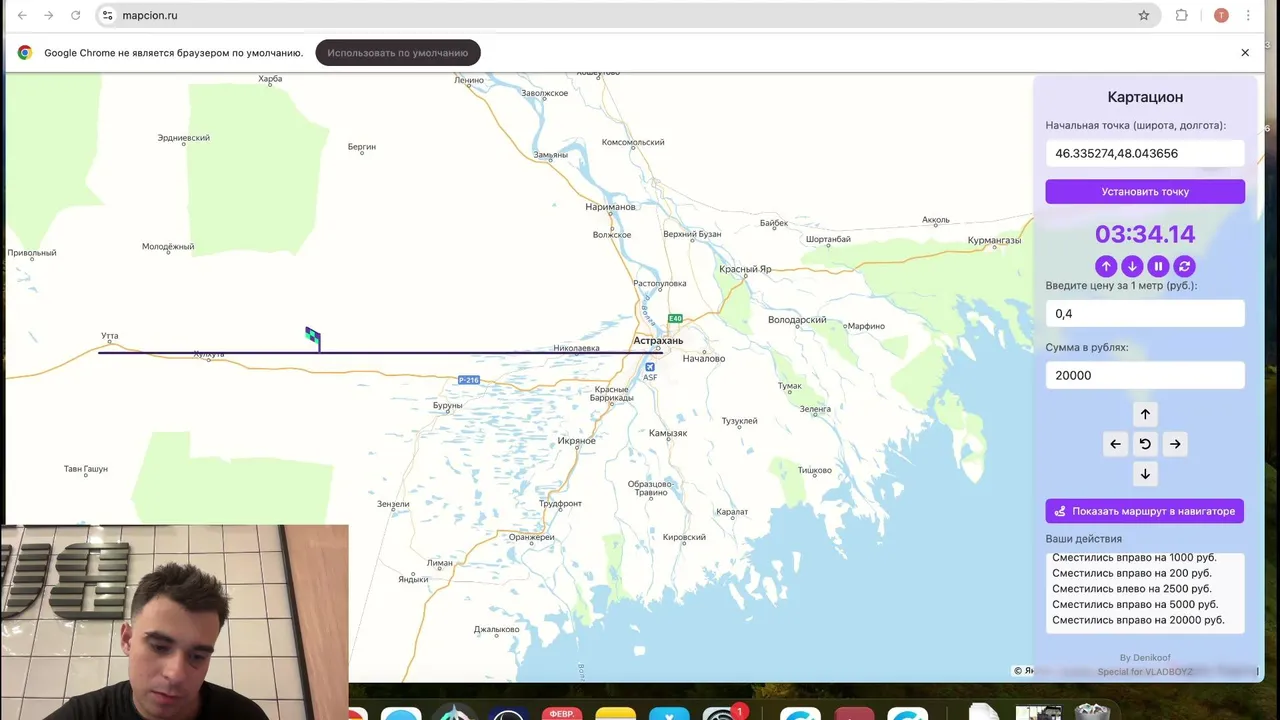Dismiss the default browser notification bar
Image resolution: width=1280 pixels, height=720 pixels.
(1245, 53)
